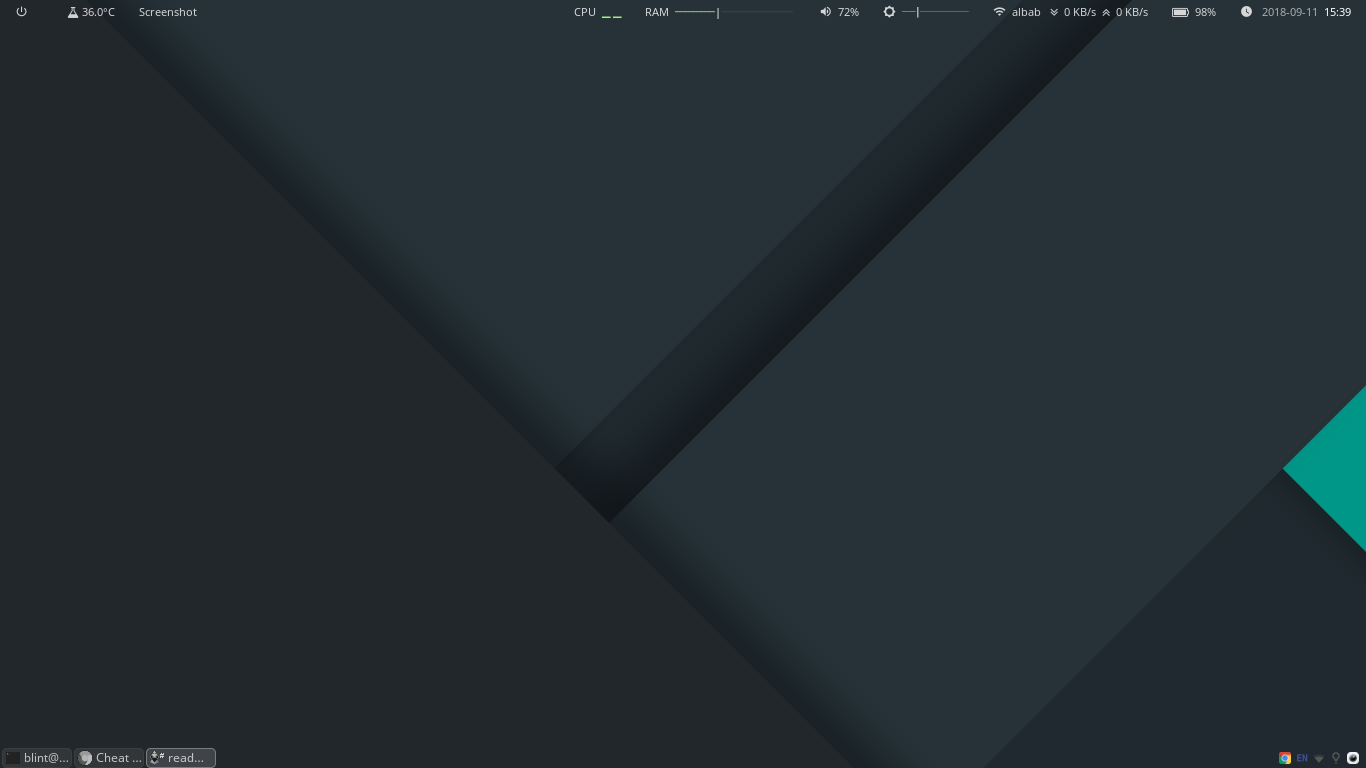
Task: Click the CPU label in top bar
Action: [585, 12]
